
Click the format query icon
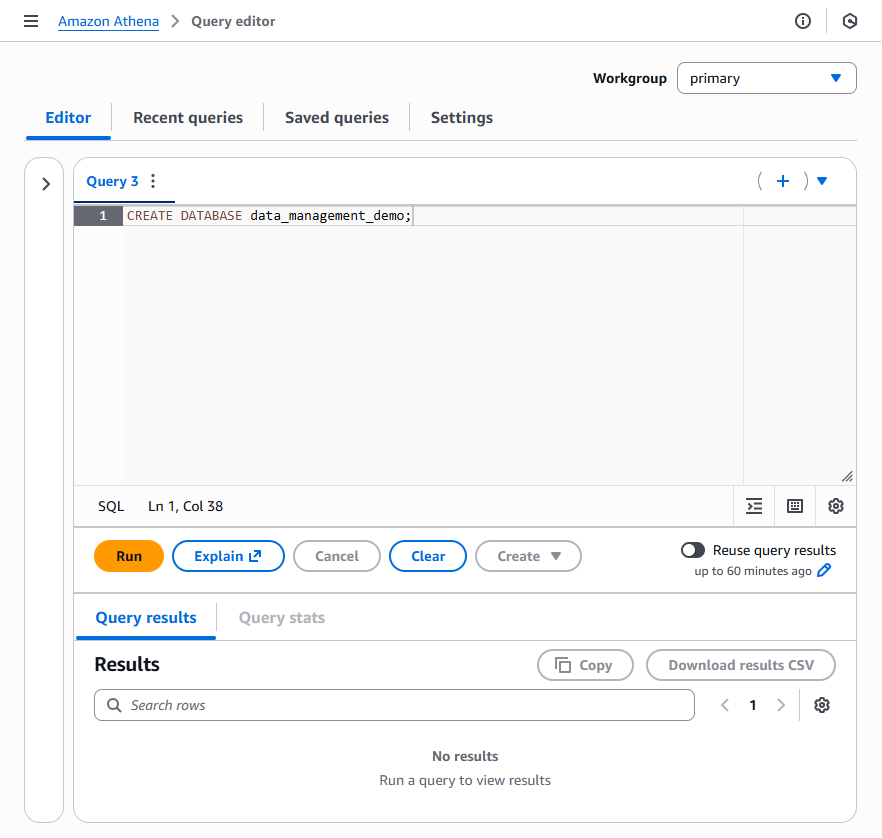[x=754, y=506]
